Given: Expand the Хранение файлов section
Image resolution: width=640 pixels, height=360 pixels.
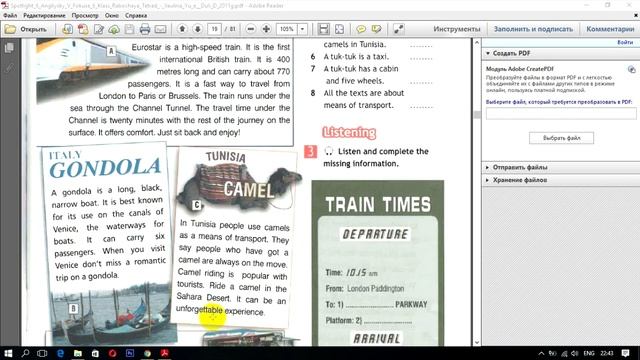Looking at the screenshot, I should pos(516,180).
